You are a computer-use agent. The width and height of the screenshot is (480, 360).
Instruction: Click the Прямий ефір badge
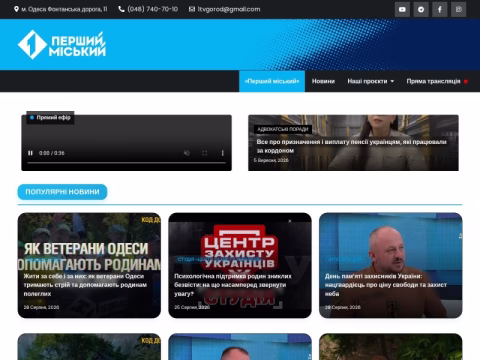pyautogui.click(x=50, y=117)
